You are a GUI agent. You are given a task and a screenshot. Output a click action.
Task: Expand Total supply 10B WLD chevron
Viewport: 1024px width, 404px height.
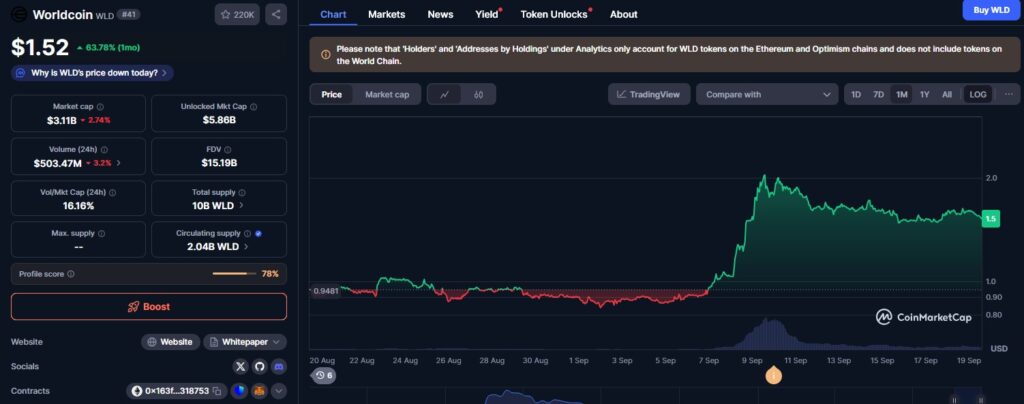tap(242, 205)
